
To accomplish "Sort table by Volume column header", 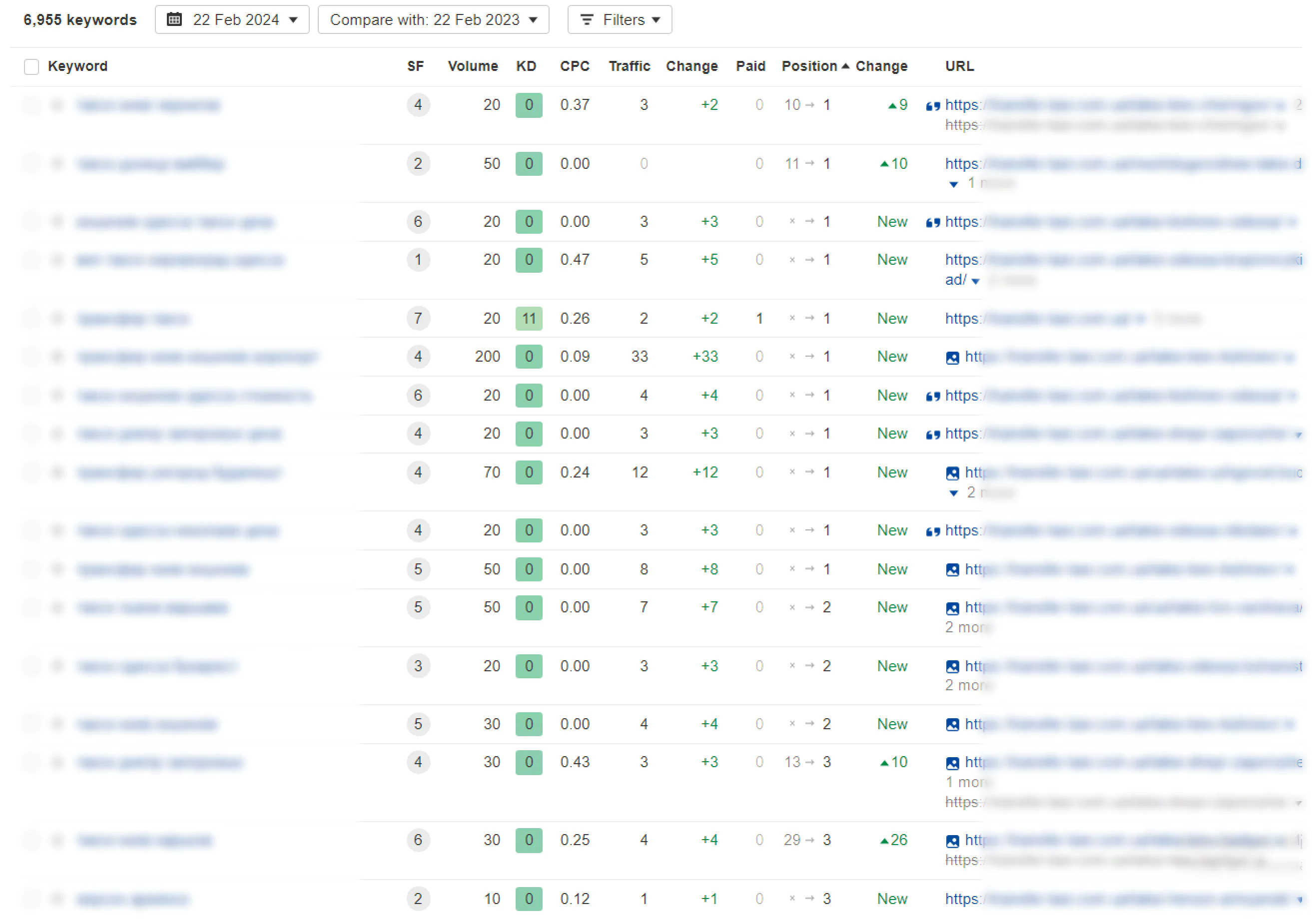I will [472, 66].
